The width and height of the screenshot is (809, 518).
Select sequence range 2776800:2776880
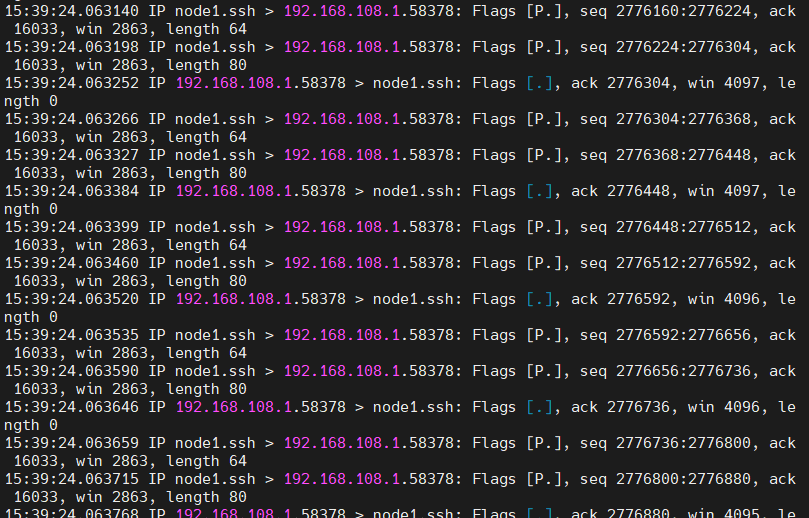[683, 479]
